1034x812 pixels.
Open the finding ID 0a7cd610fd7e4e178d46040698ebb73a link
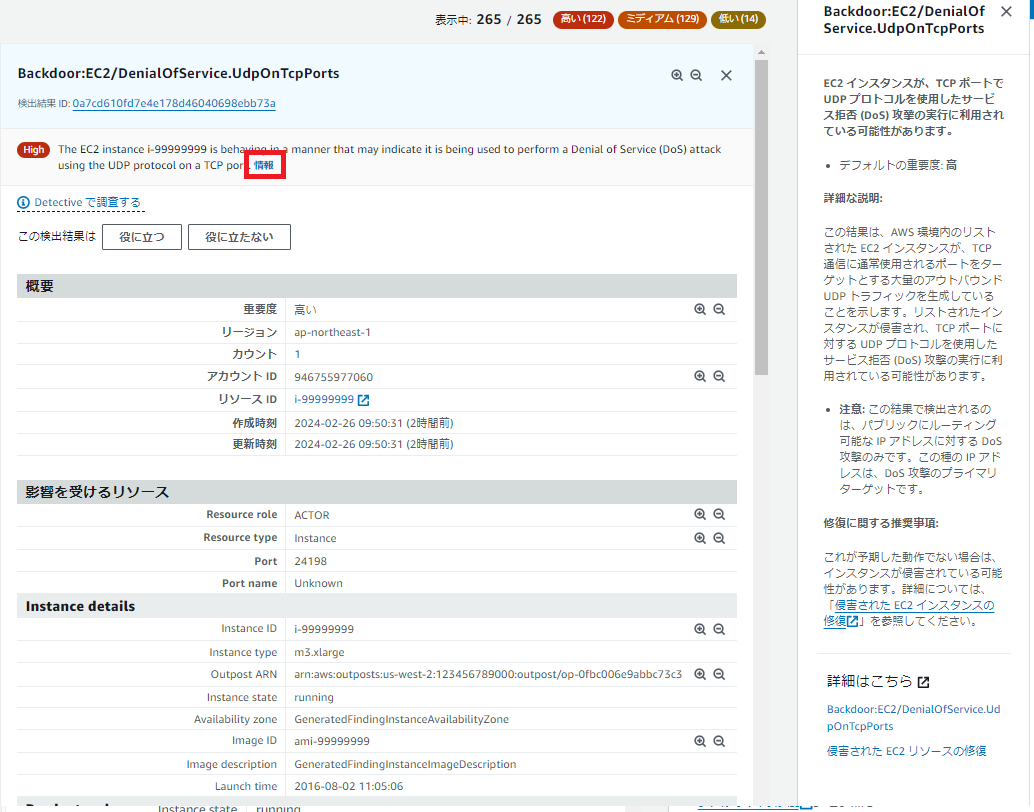(174, 104)
